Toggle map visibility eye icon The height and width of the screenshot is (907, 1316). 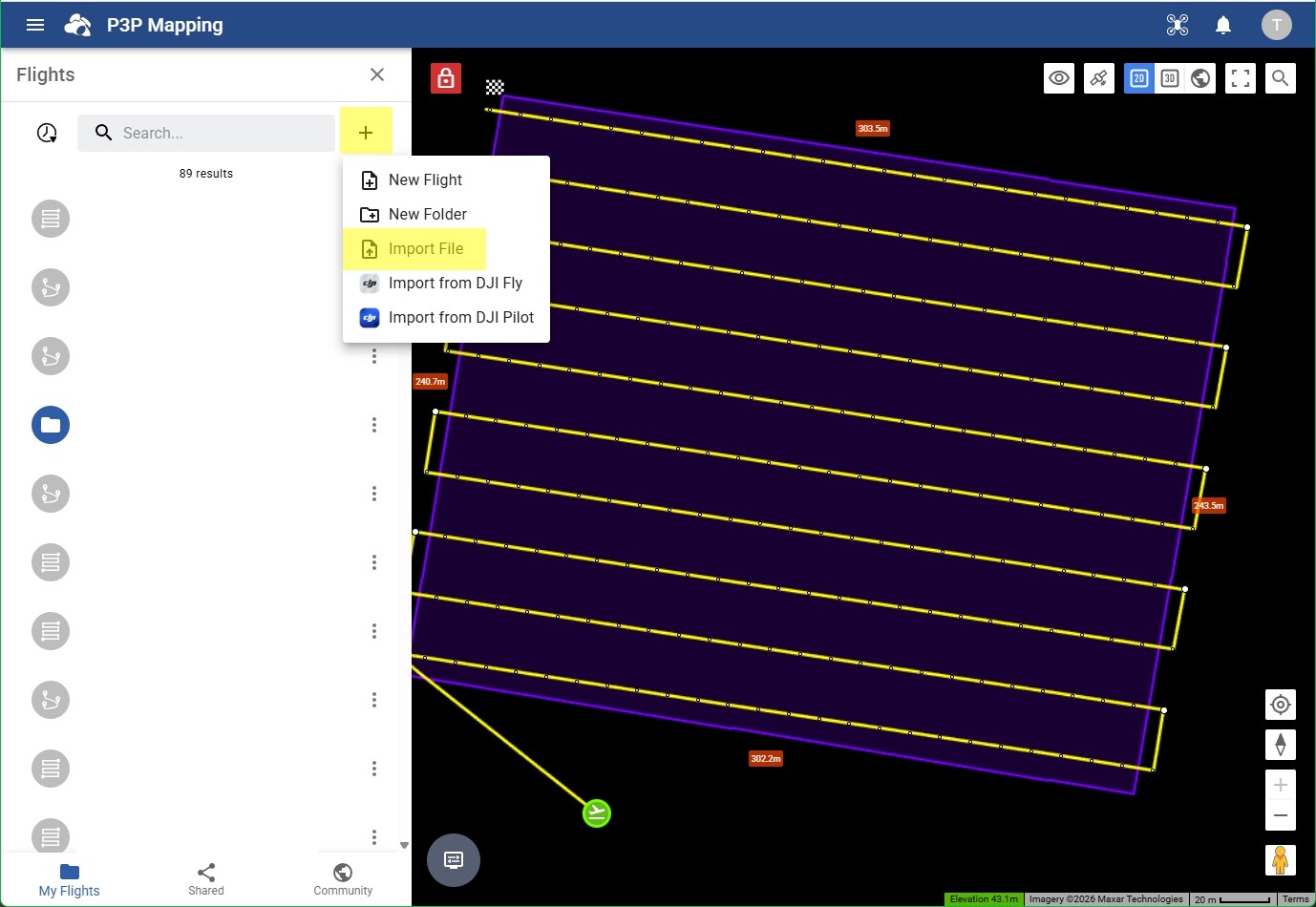[1059, 78]
